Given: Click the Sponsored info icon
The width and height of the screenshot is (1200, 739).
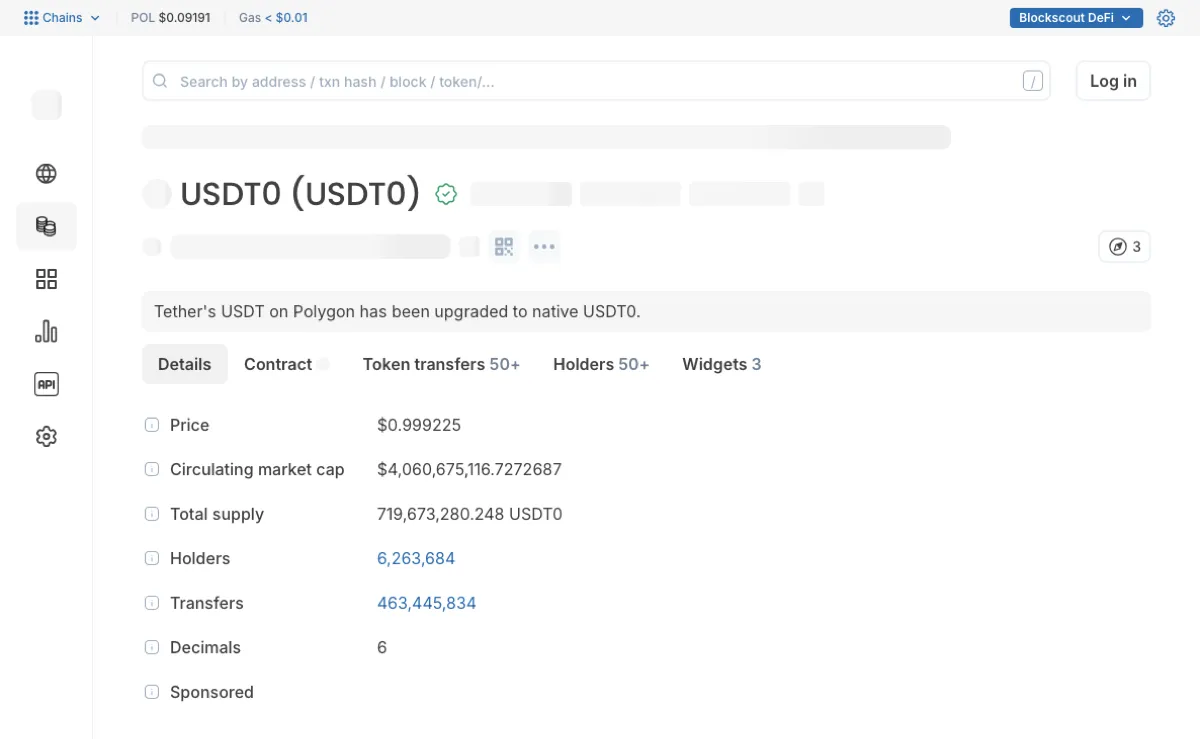Looking at the screenshot, I should (x=152, y=692).
